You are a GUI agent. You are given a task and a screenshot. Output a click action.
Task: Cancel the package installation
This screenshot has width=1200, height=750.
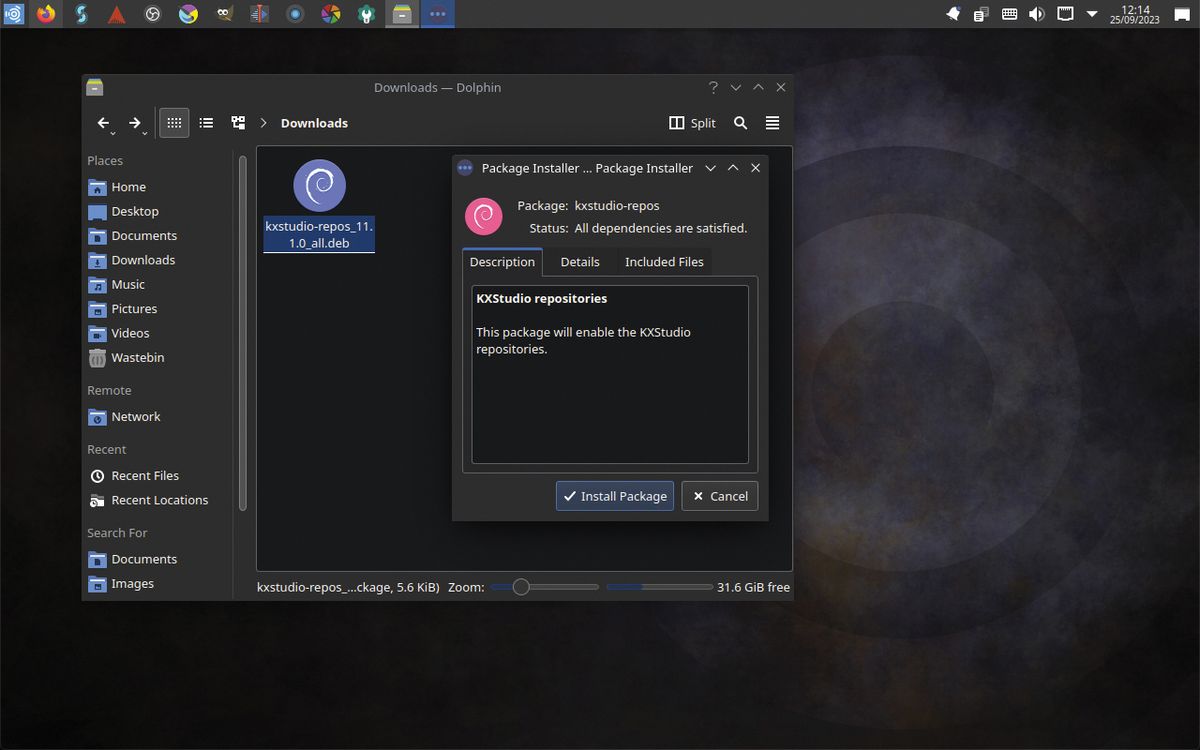tap(719, 495)
